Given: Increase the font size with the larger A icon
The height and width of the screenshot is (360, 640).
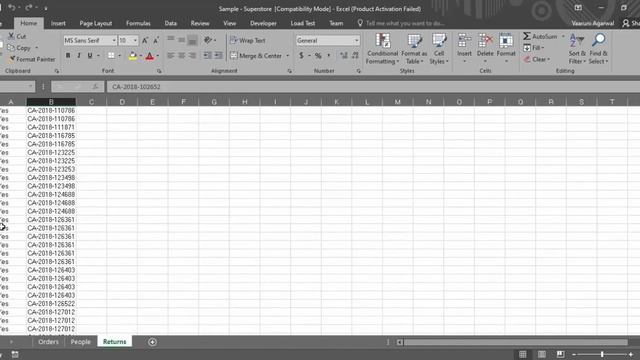Looking at the screenshot, I should 145,40.
